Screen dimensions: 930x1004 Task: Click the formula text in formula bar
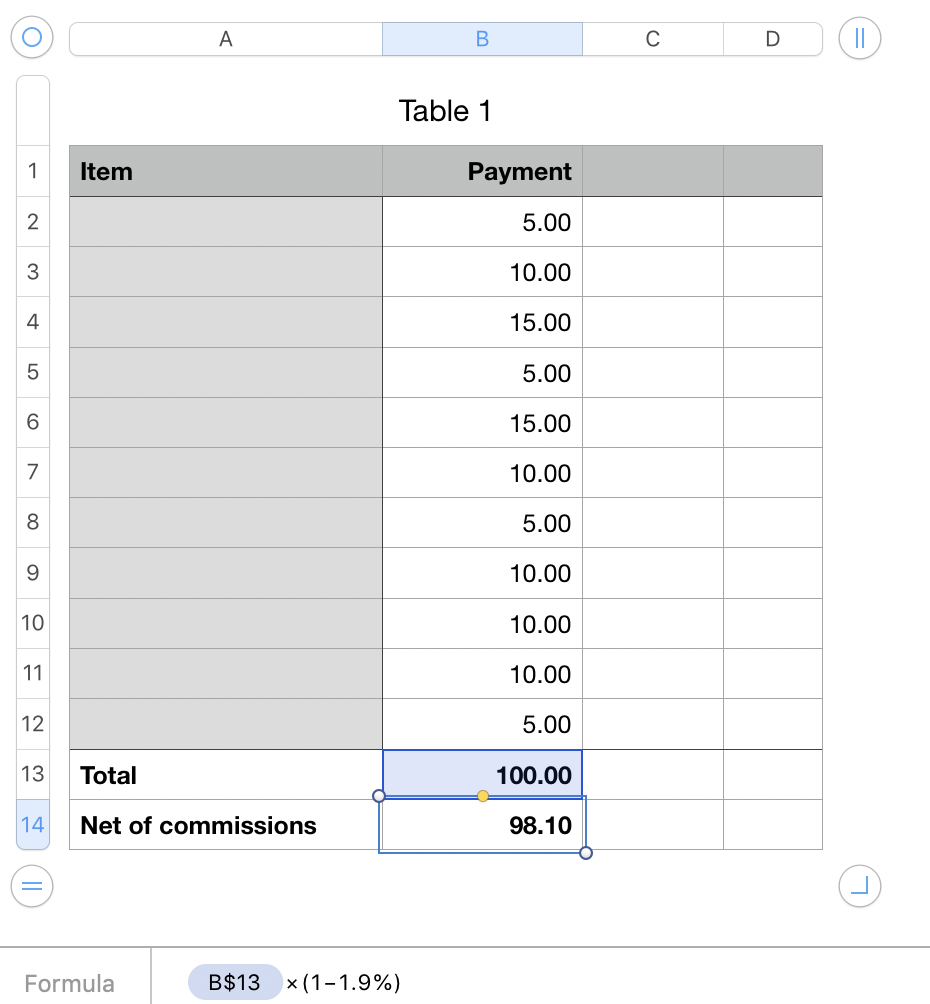pos(343,983)
